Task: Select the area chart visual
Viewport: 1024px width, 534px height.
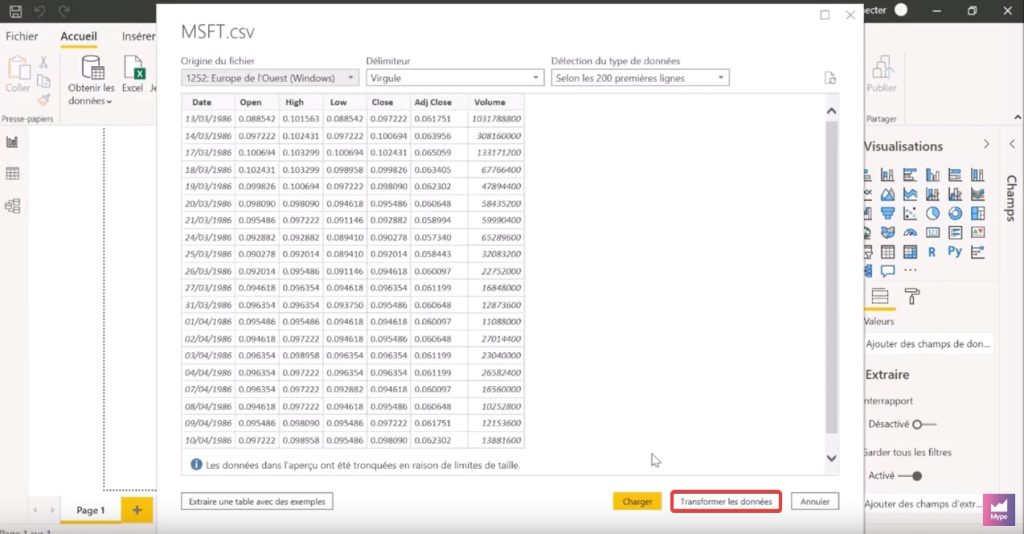Action: click(887, 194)
